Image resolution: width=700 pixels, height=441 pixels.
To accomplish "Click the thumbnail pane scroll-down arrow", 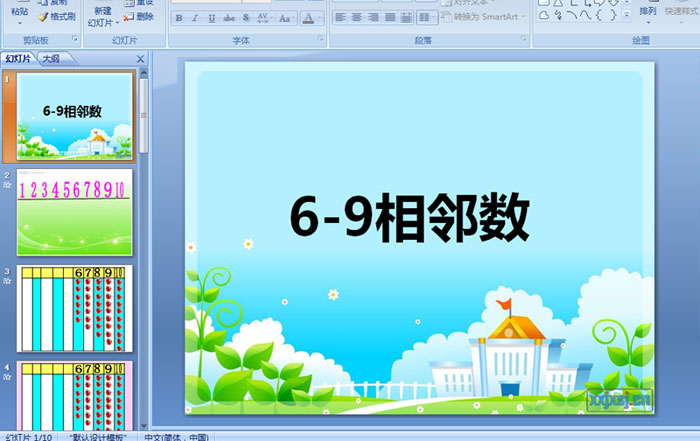I will [x=144, y=426].
